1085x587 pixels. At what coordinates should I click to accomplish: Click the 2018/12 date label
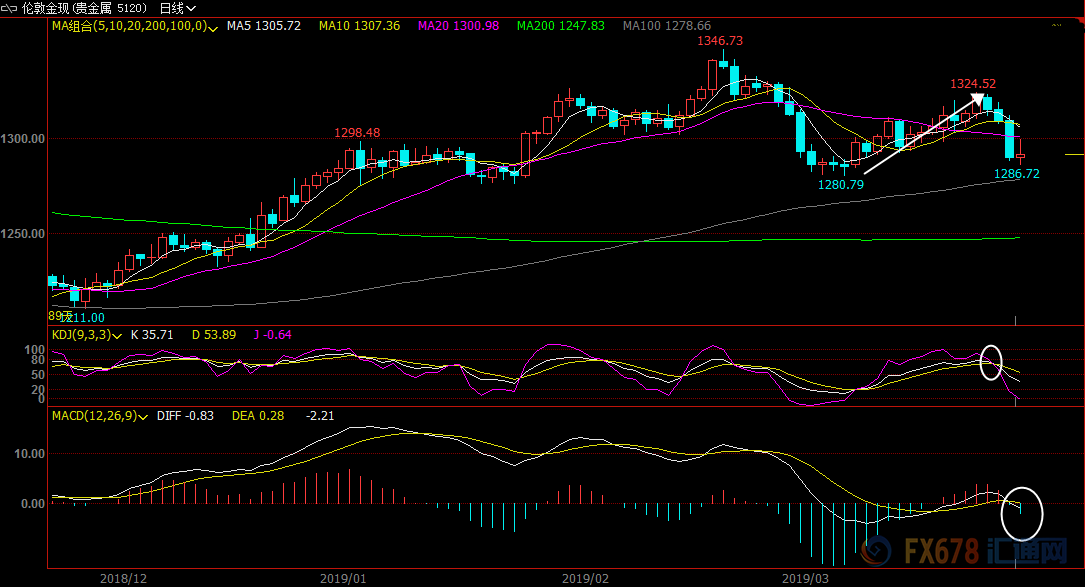(x=123, y=579)
